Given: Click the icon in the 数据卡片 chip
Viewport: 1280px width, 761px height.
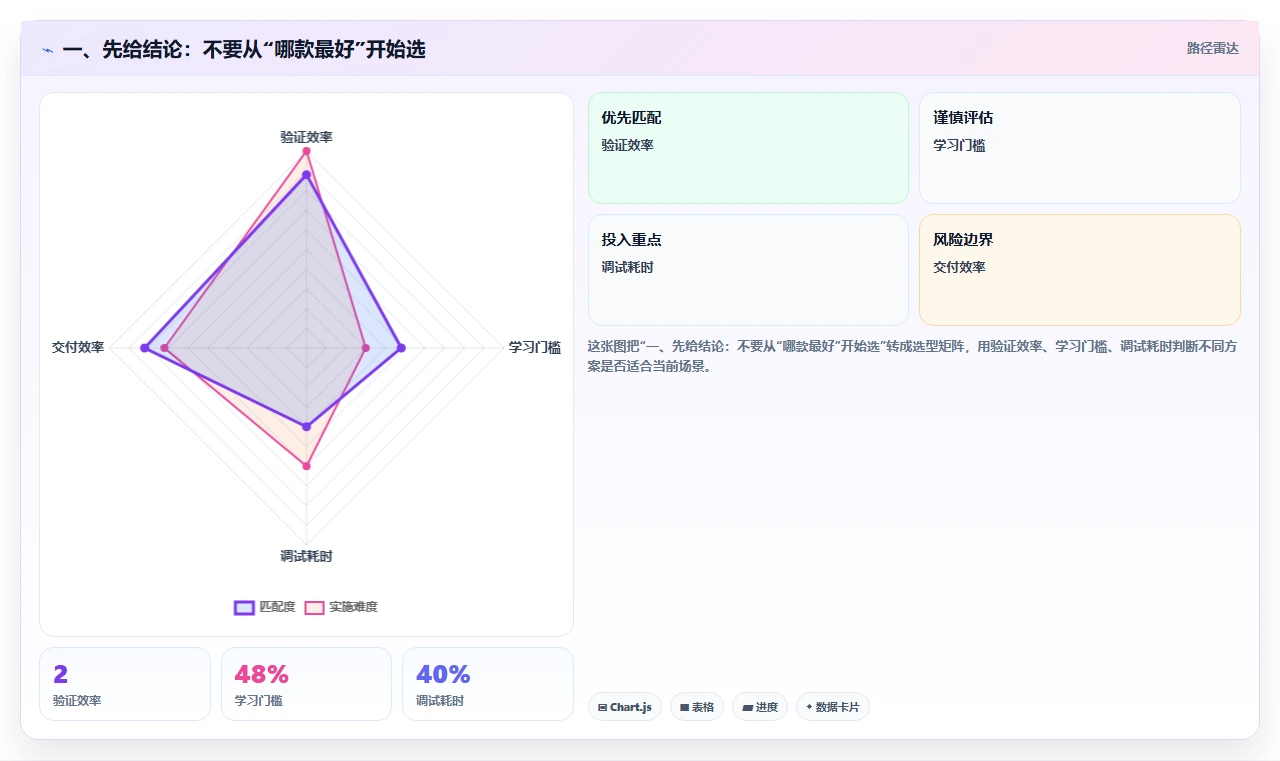Looking at the screenshot, I should [809, 707].
